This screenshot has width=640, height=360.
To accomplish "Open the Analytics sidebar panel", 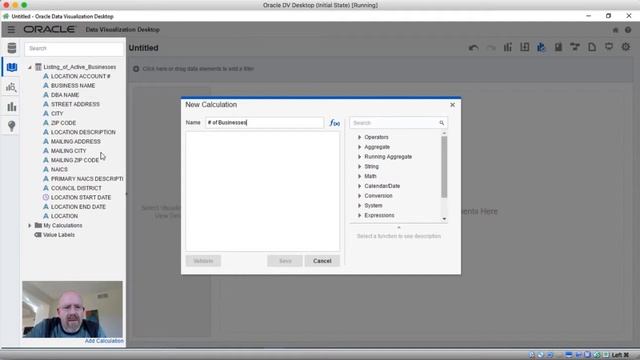I will coord(11,87).
